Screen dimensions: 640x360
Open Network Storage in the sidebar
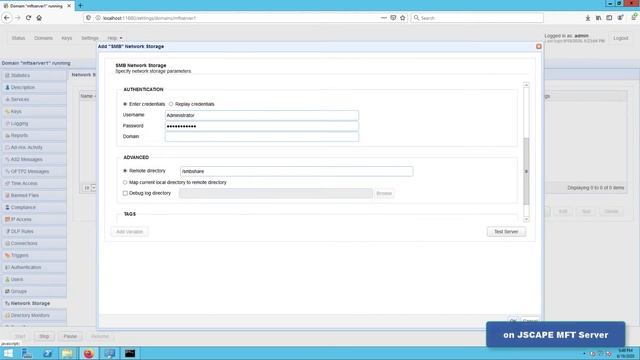[33, 304]
